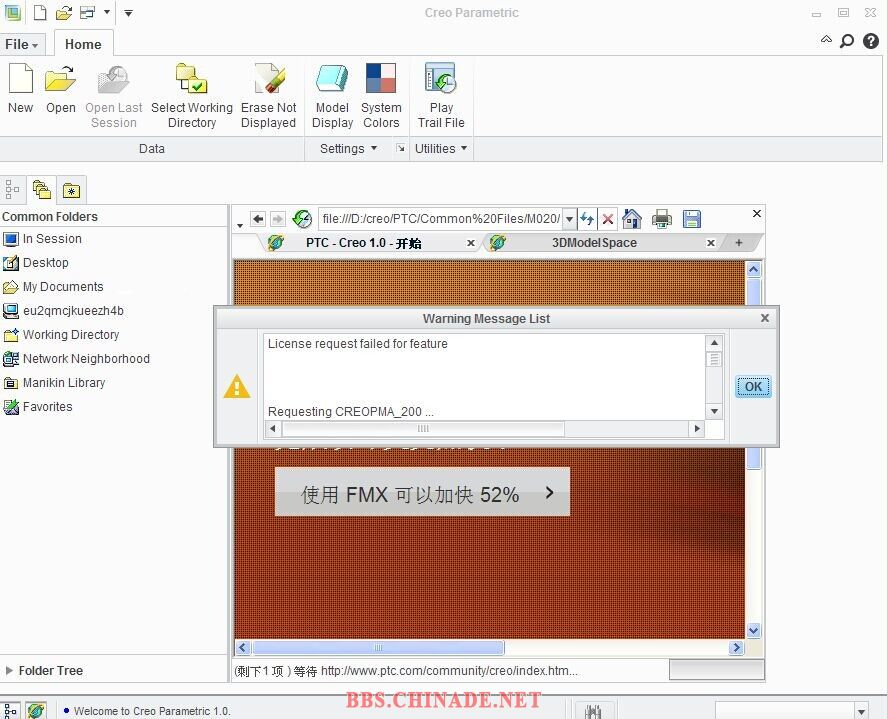Screen dimensions: 888x719
Task: Open In Session folder
Action: pyautogui.click(x=42, y=239)
